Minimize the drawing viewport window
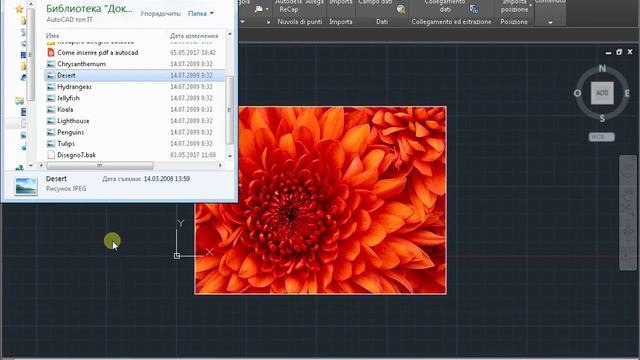Image resolution: width=640 pixels, height=360 pixels. (609, 53)
